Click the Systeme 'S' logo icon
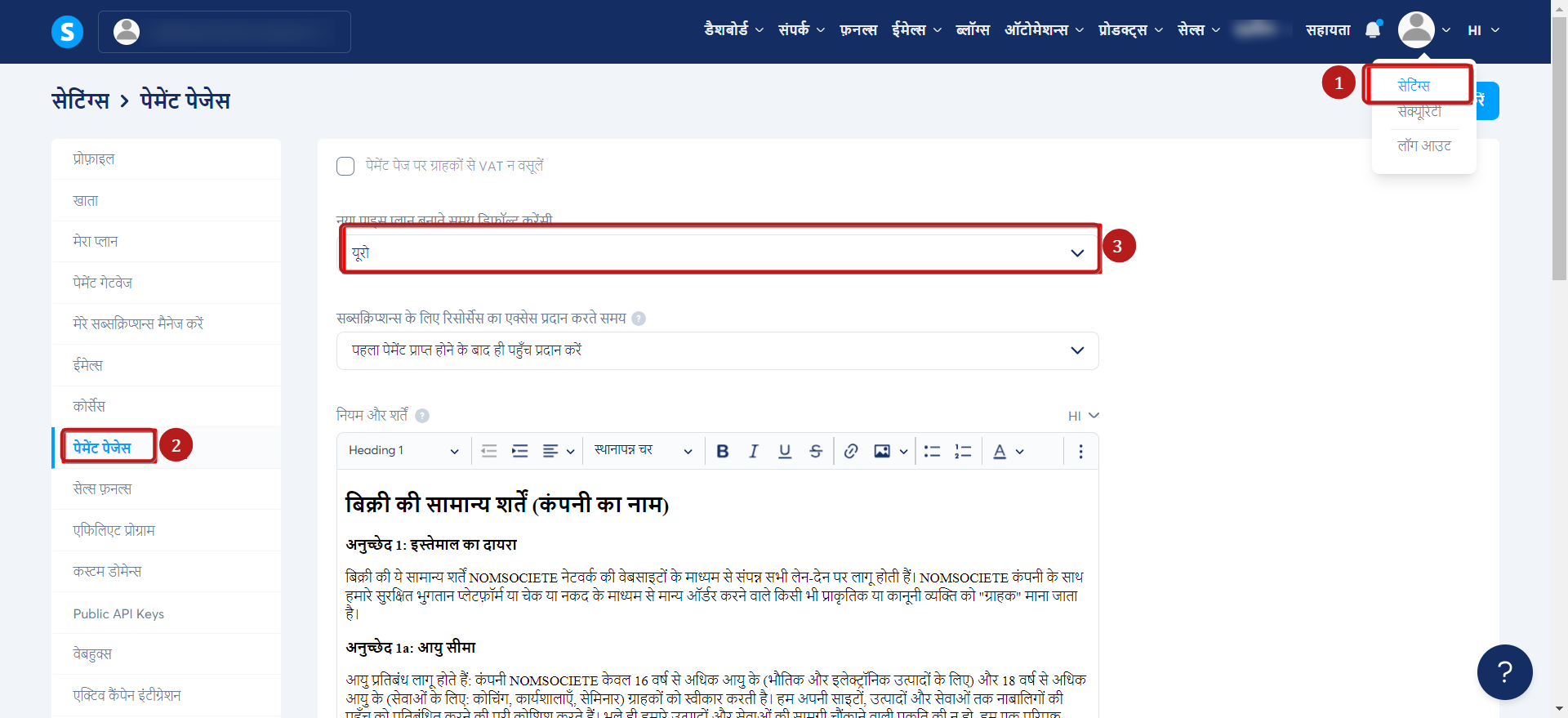The width and height of the screenshot is (1568, 718). pos(67,32)
